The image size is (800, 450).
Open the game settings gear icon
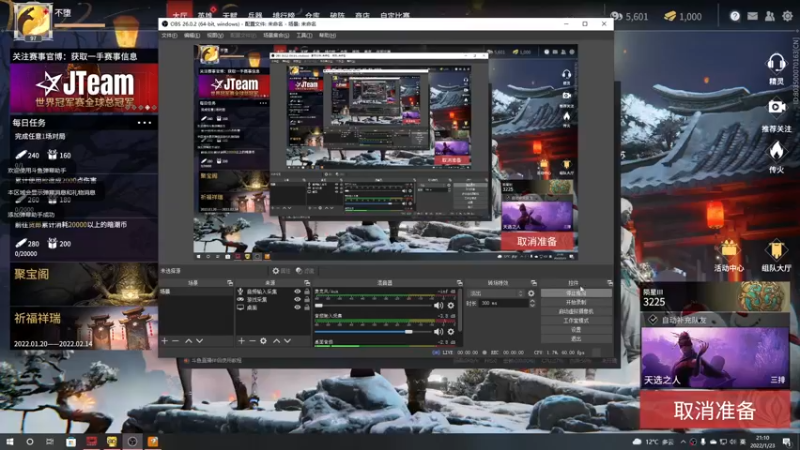(x=788, y=16)
